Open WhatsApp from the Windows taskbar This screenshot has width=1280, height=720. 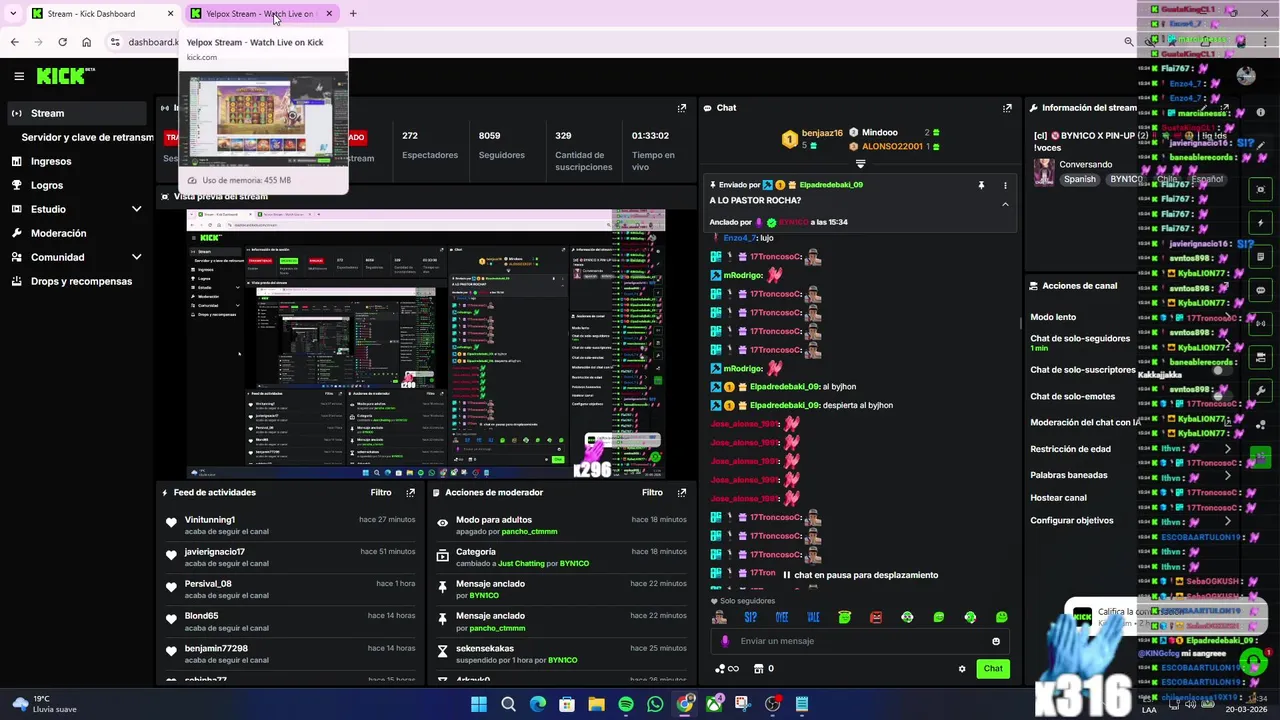(655, 704)
